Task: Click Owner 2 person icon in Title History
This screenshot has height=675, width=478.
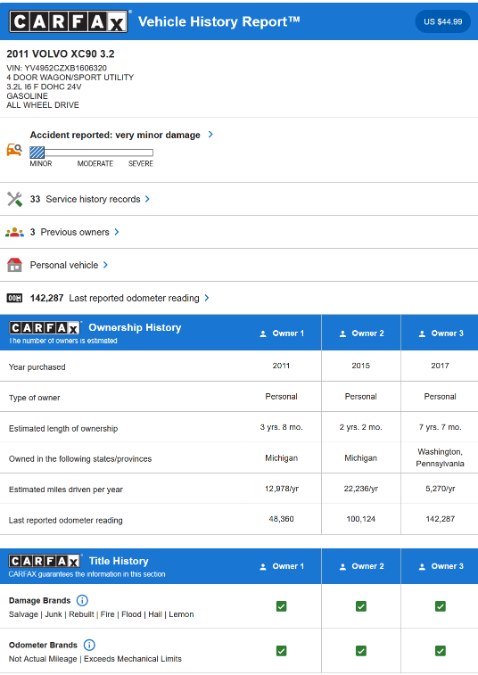Action: (343, 567)
